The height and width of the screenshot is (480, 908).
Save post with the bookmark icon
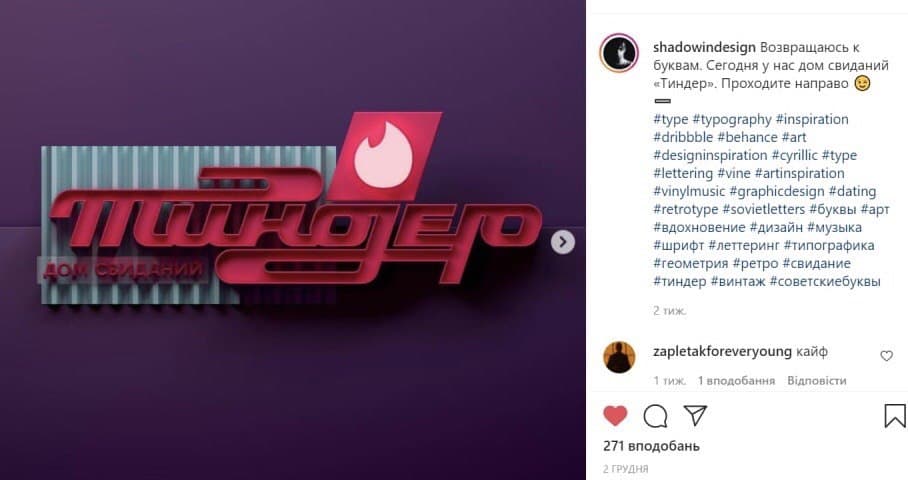[x=895, y=416]
